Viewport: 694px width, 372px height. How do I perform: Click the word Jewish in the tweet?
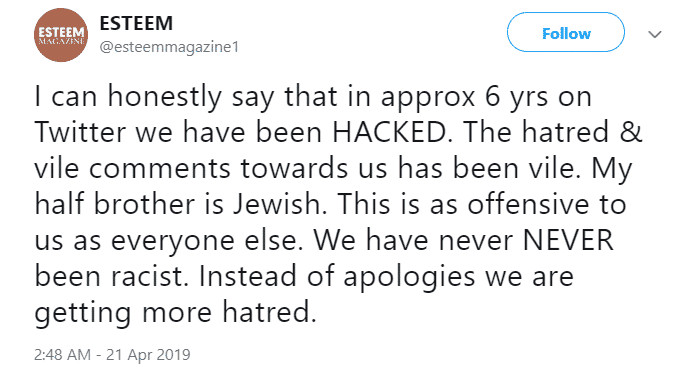[x=279, y=204]
